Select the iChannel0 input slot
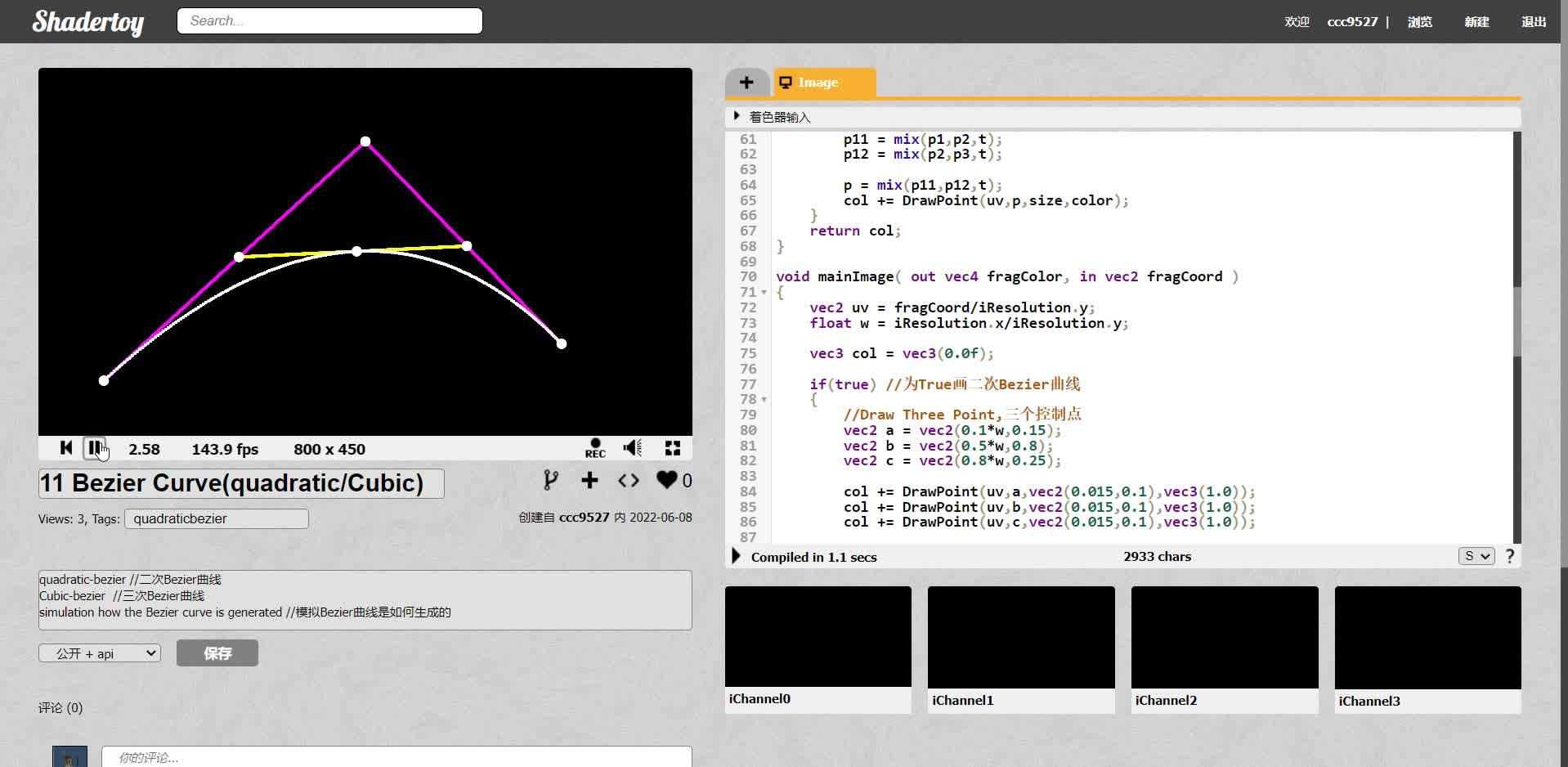Viewport: 1568px width, 767px height. [x=818, y=638]
